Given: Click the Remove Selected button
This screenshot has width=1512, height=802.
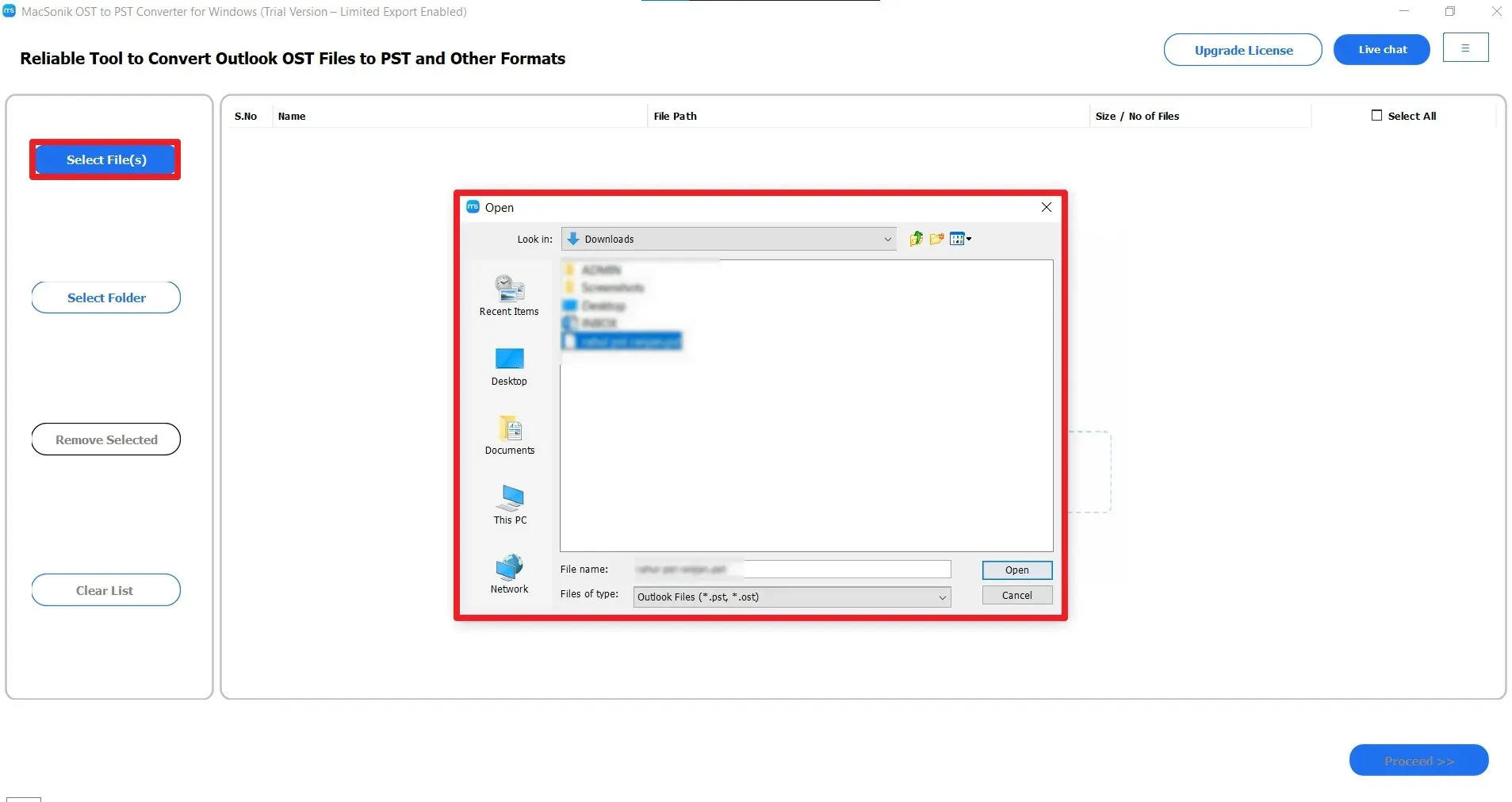Looking at the screenshot, I should 106,439.
